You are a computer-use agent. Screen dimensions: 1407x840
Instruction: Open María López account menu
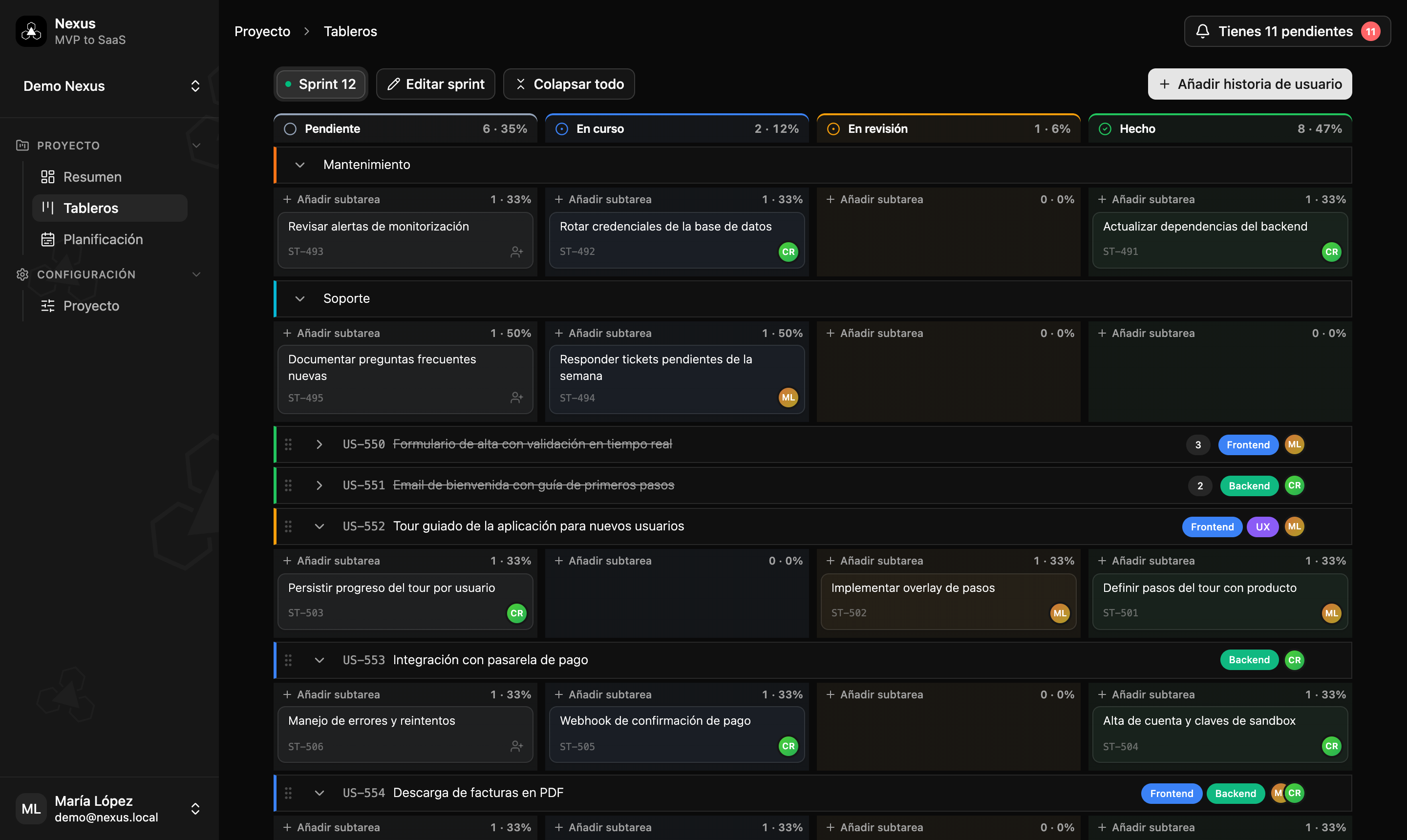pyautogui.click(x=109, y=808)
